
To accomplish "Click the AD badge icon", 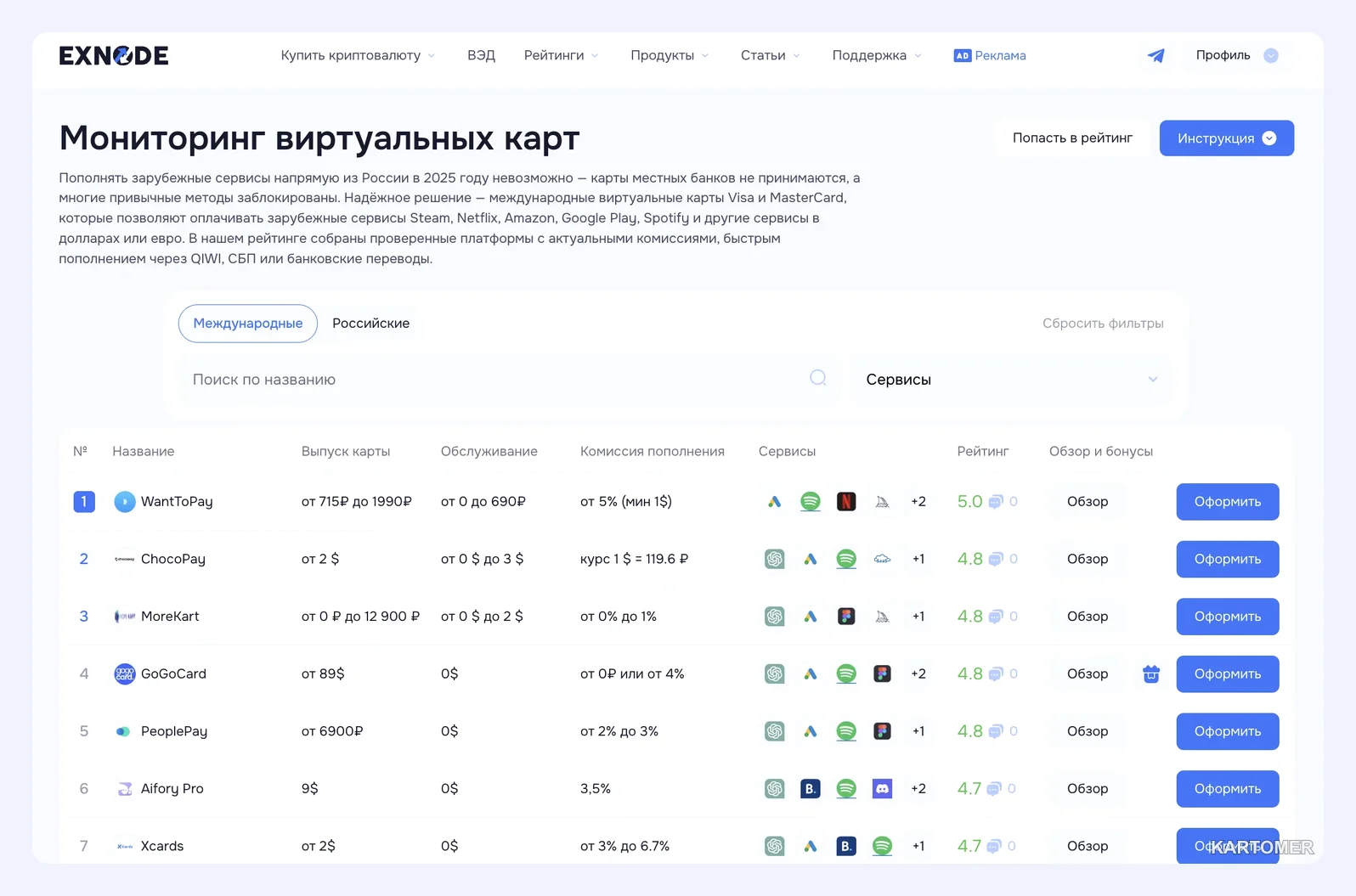I will click(x=962, y=55).
